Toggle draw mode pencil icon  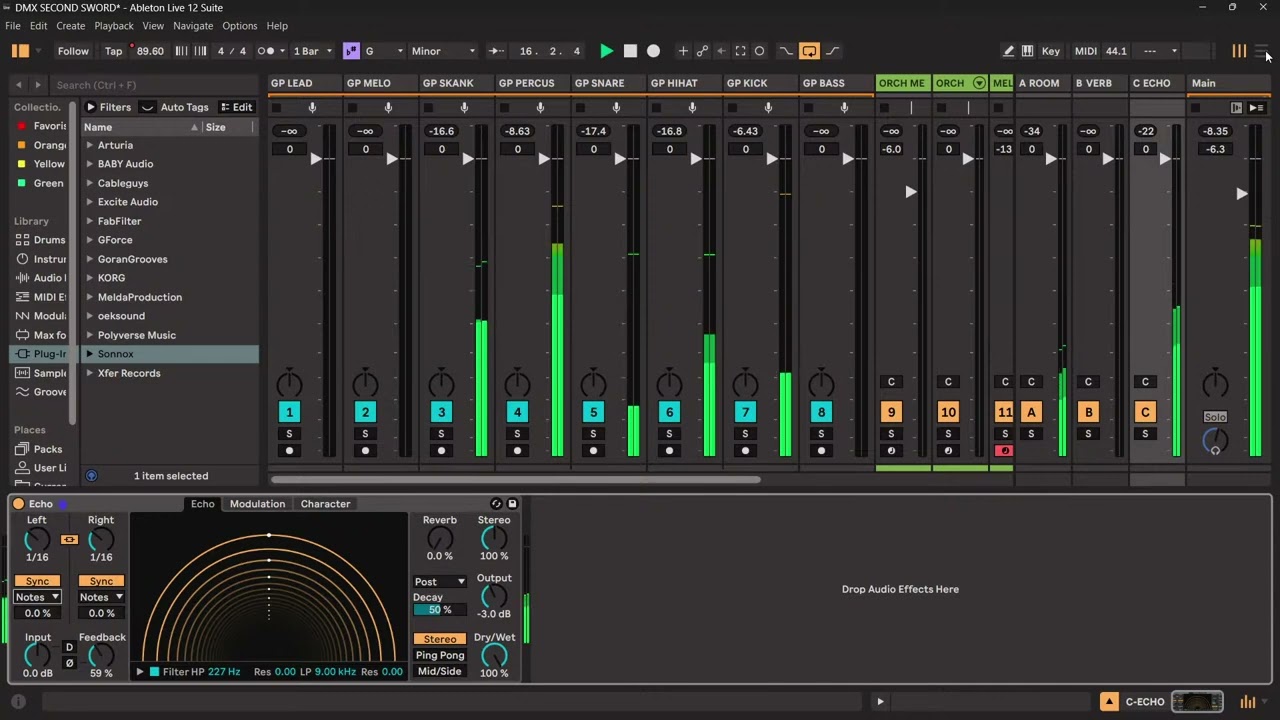coord(1008,51)
